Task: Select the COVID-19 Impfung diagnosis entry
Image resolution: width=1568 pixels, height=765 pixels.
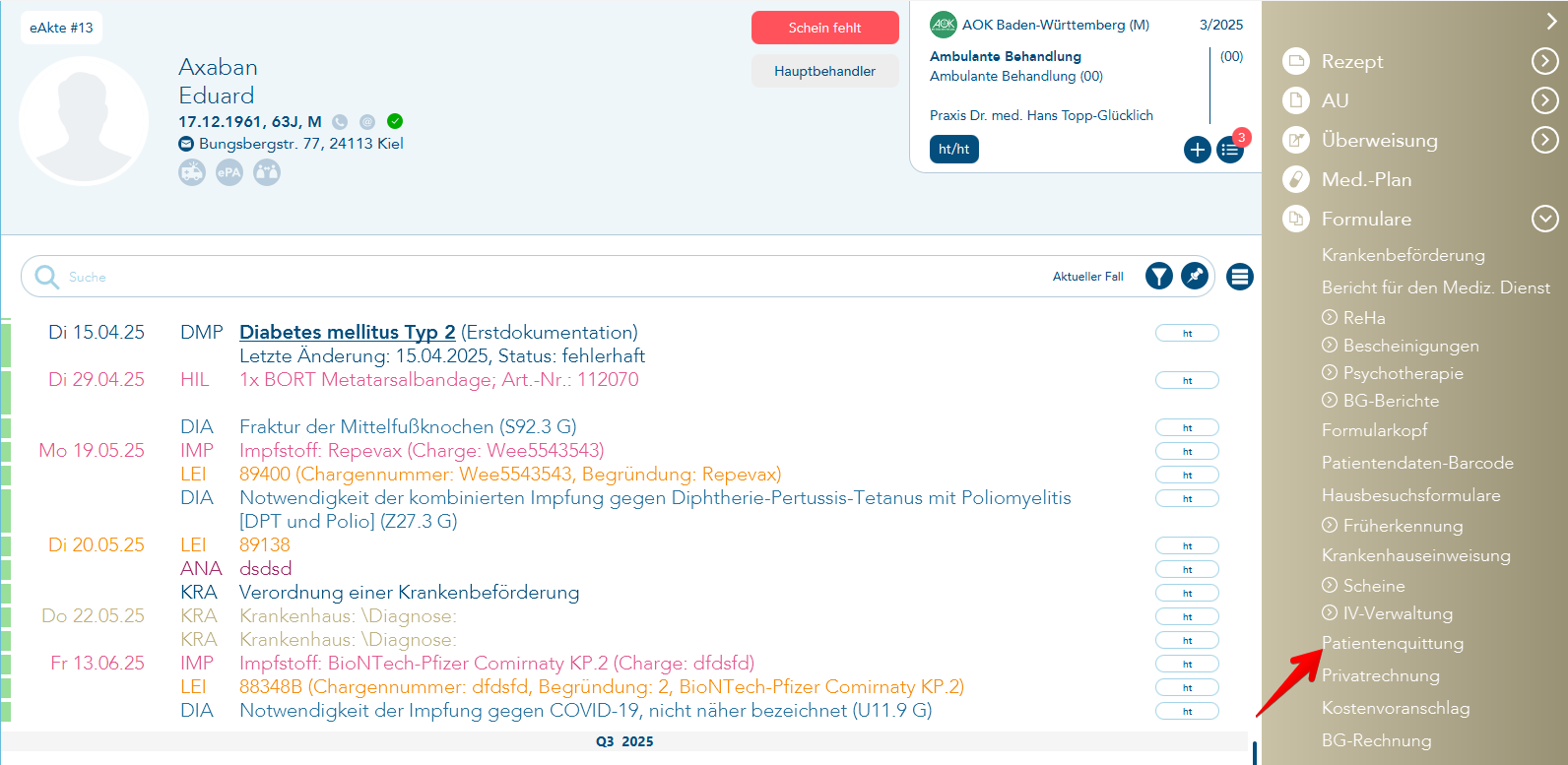Action: pos(586,710)
